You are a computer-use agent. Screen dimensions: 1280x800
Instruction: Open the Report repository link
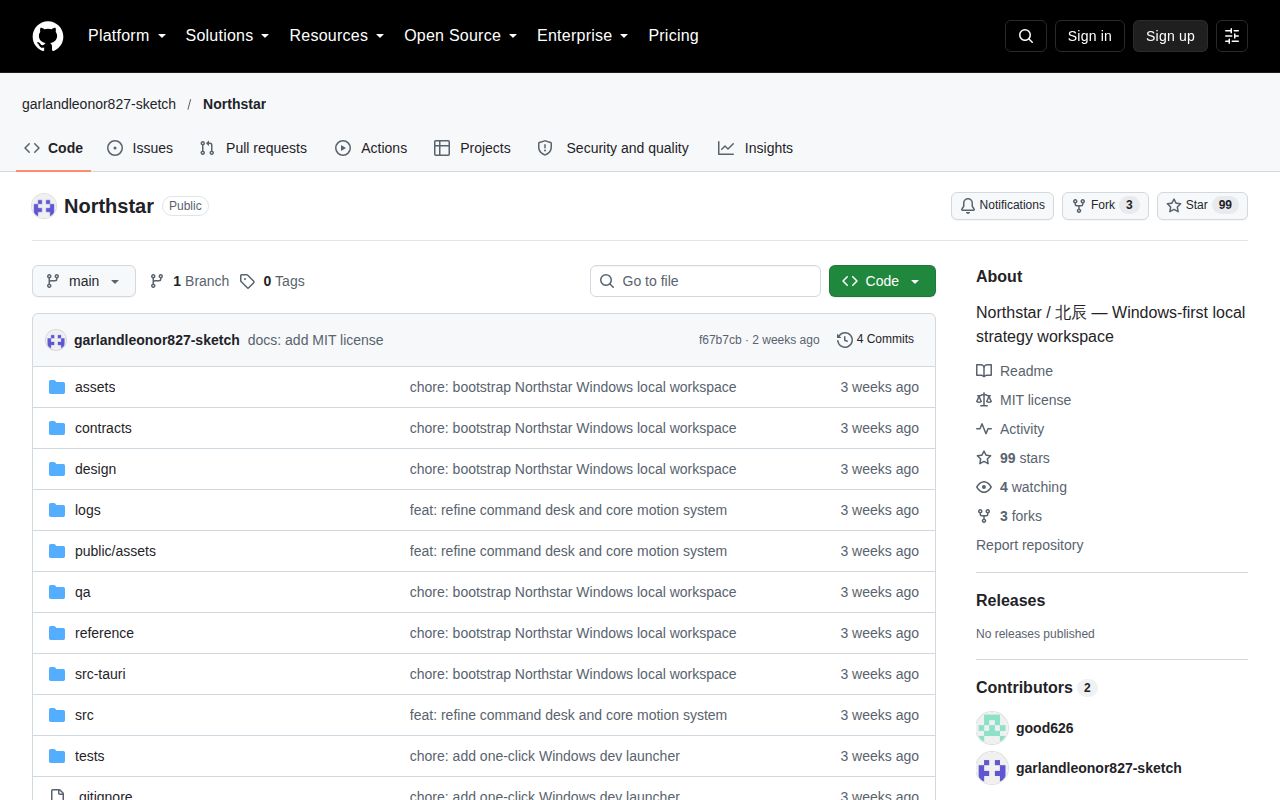coord(1029,545)
